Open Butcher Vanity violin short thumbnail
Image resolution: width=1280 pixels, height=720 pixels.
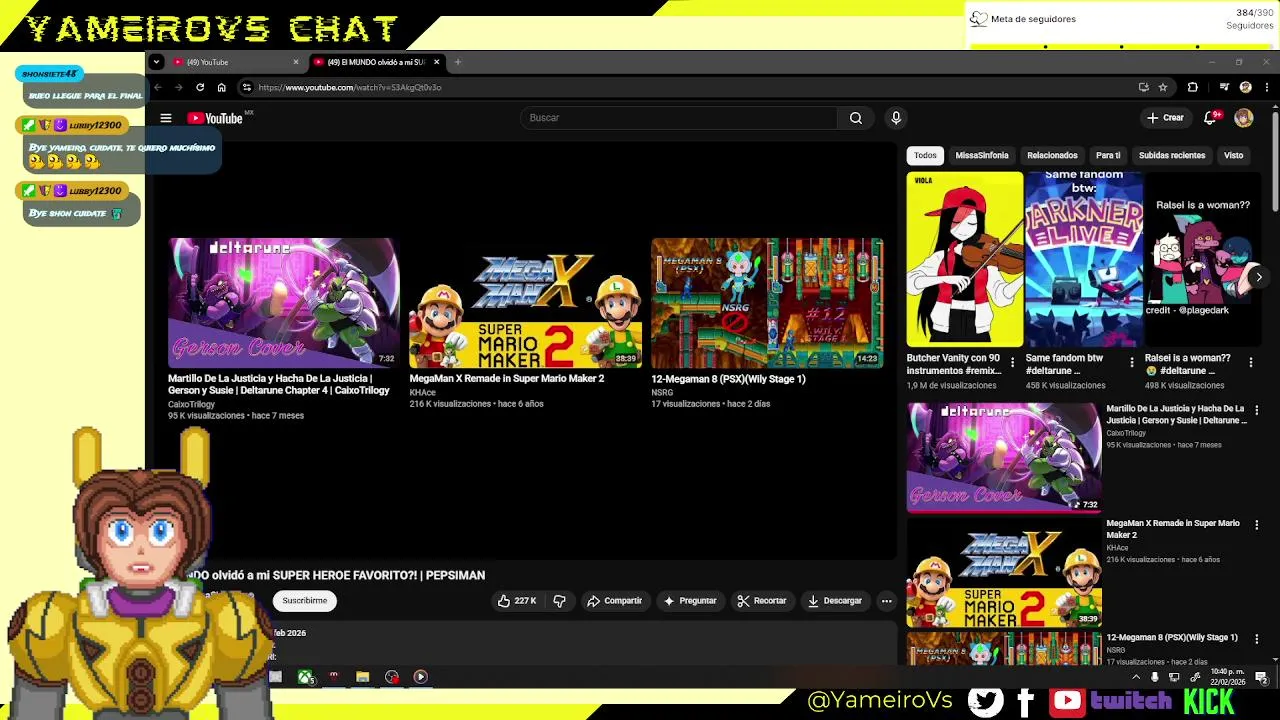(x=965, y=260)
